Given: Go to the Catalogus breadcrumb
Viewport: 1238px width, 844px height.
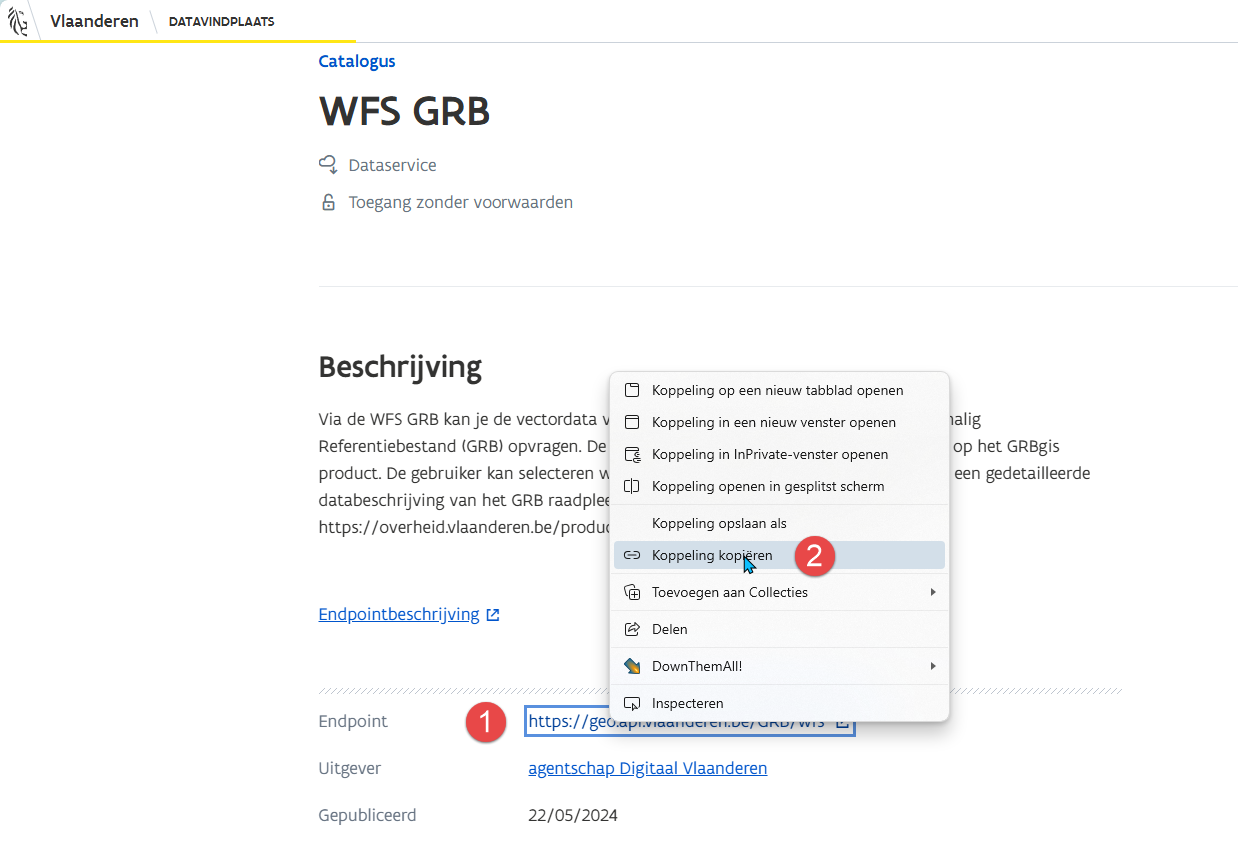Looking at the screenshot, I should coord(357,61).
